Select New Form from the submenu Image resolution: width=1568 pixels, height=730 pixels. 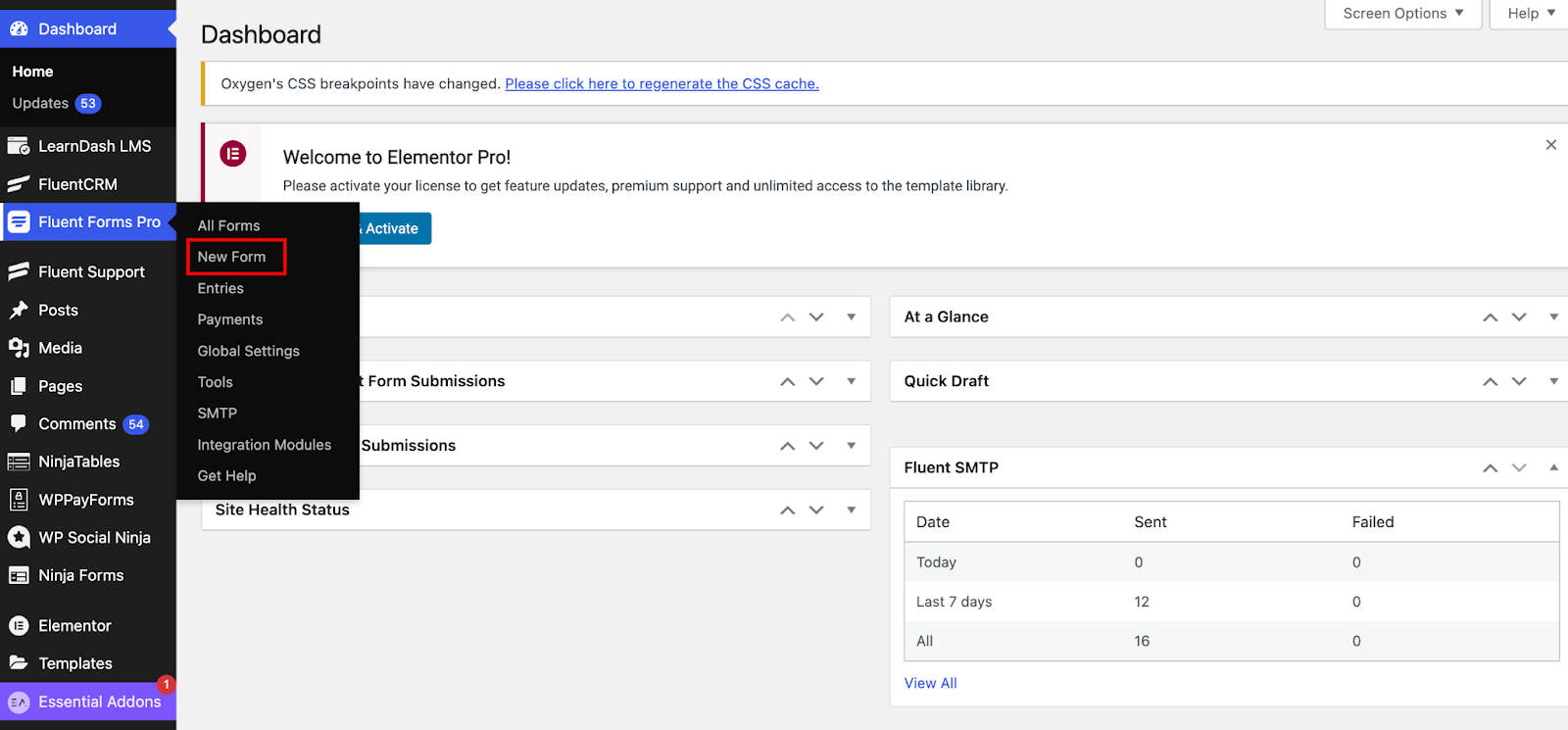232,257
